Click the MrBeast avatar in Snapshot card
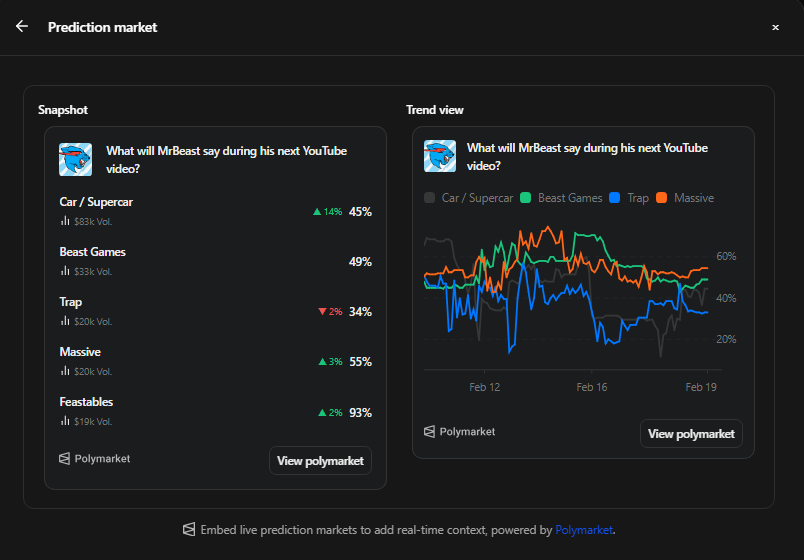The width and height of the screenshot is (804, 560). 76,159
